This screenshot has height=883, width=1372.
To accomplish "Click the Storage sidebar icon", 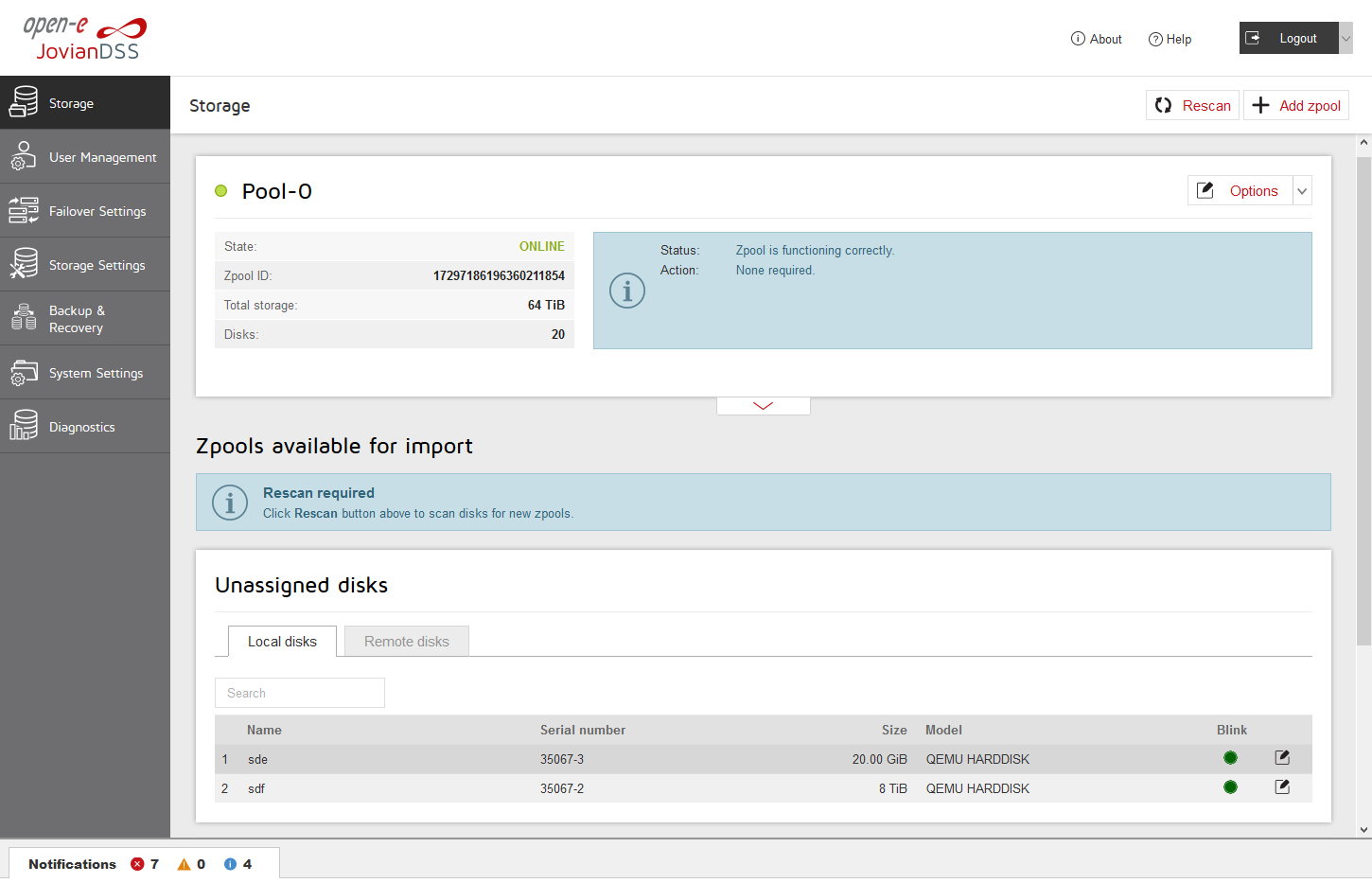I will tap(24, 102).
